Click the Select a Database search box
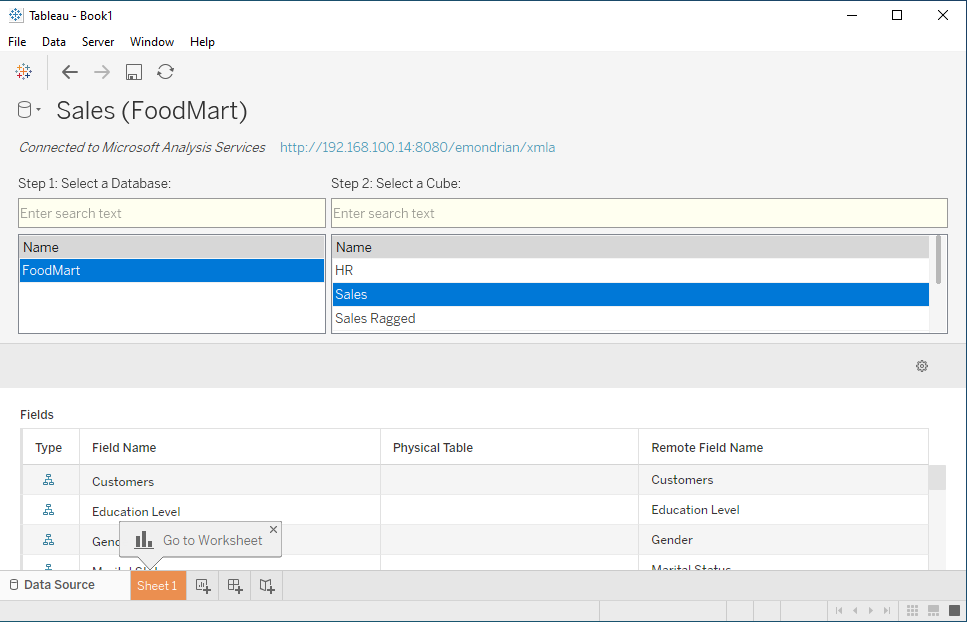967x622 pixels. pos(172,213)
